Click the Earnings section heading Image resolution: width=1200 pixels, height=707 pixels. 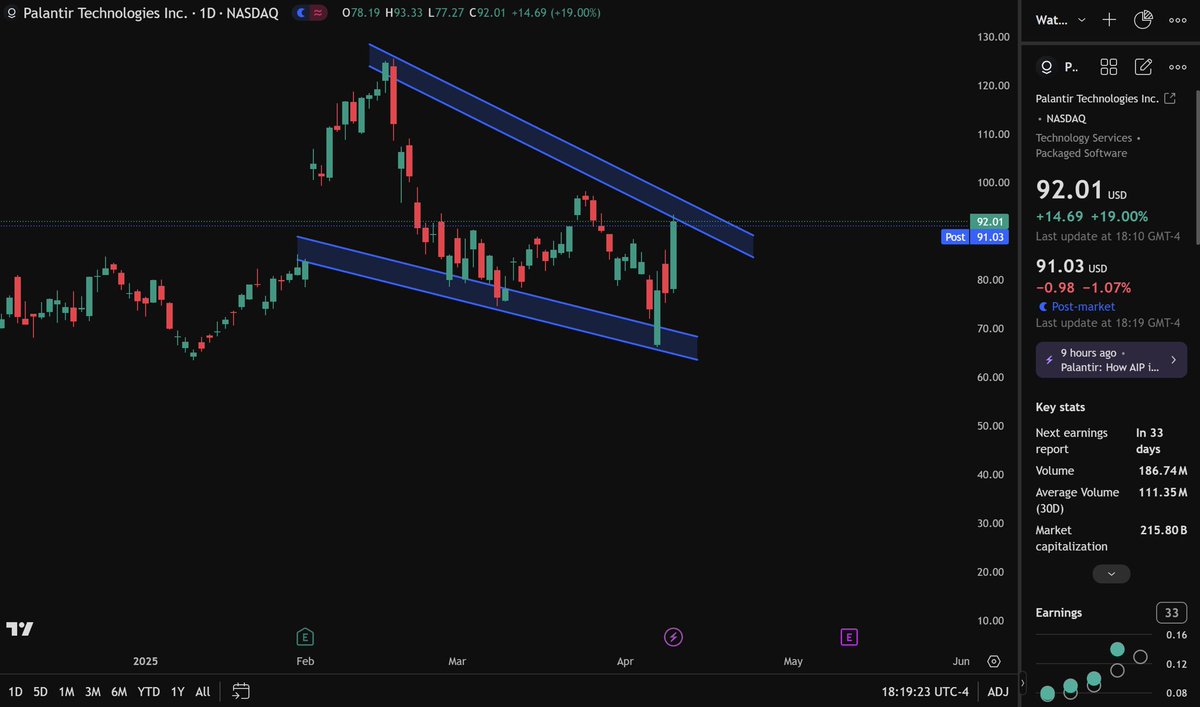[1058, 613]
